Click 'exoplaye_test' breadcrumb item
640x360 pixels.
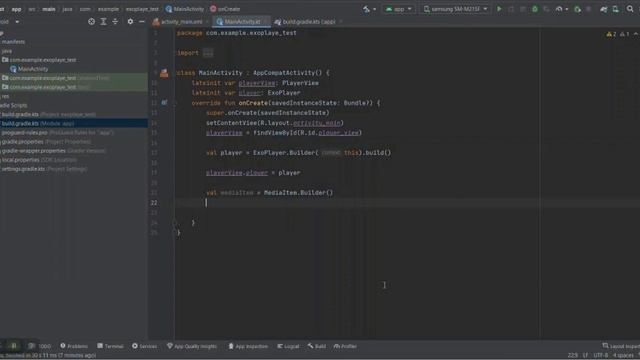tap(142, 9)
